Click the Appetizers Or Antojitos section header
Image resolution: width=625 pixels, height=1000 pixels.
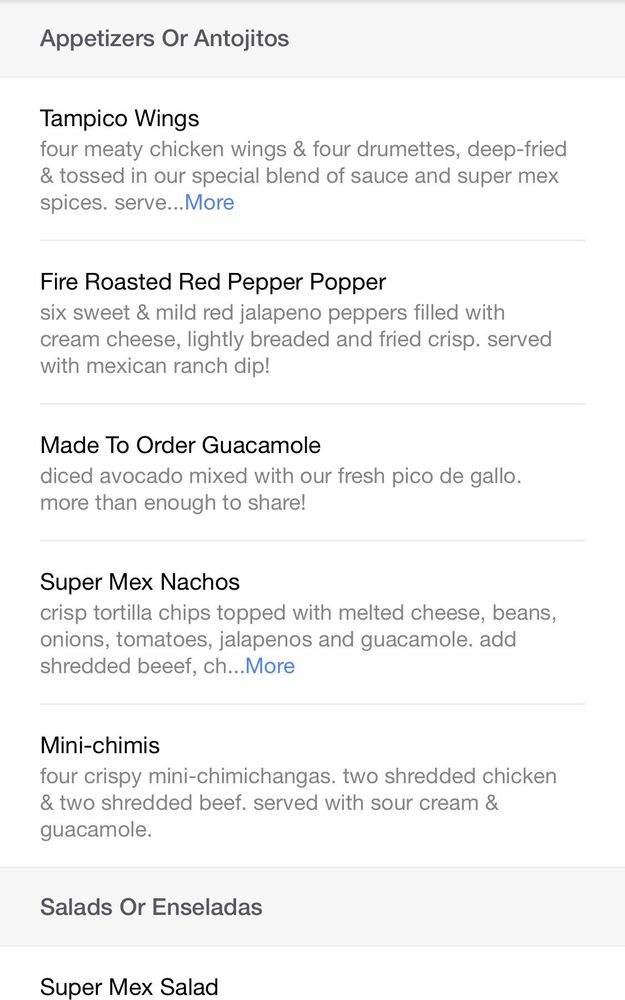(164, 39)
